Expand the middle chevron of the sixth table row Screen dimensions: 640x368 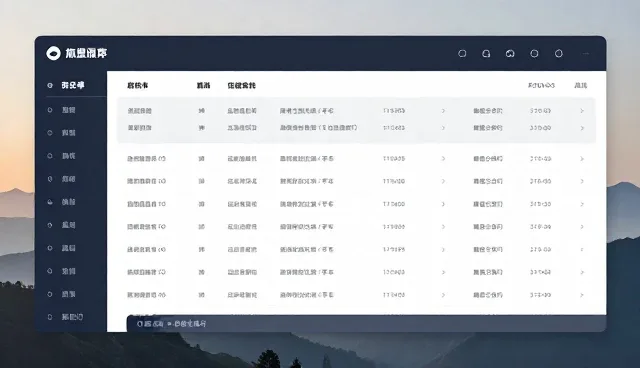click(x=443, y=227)
